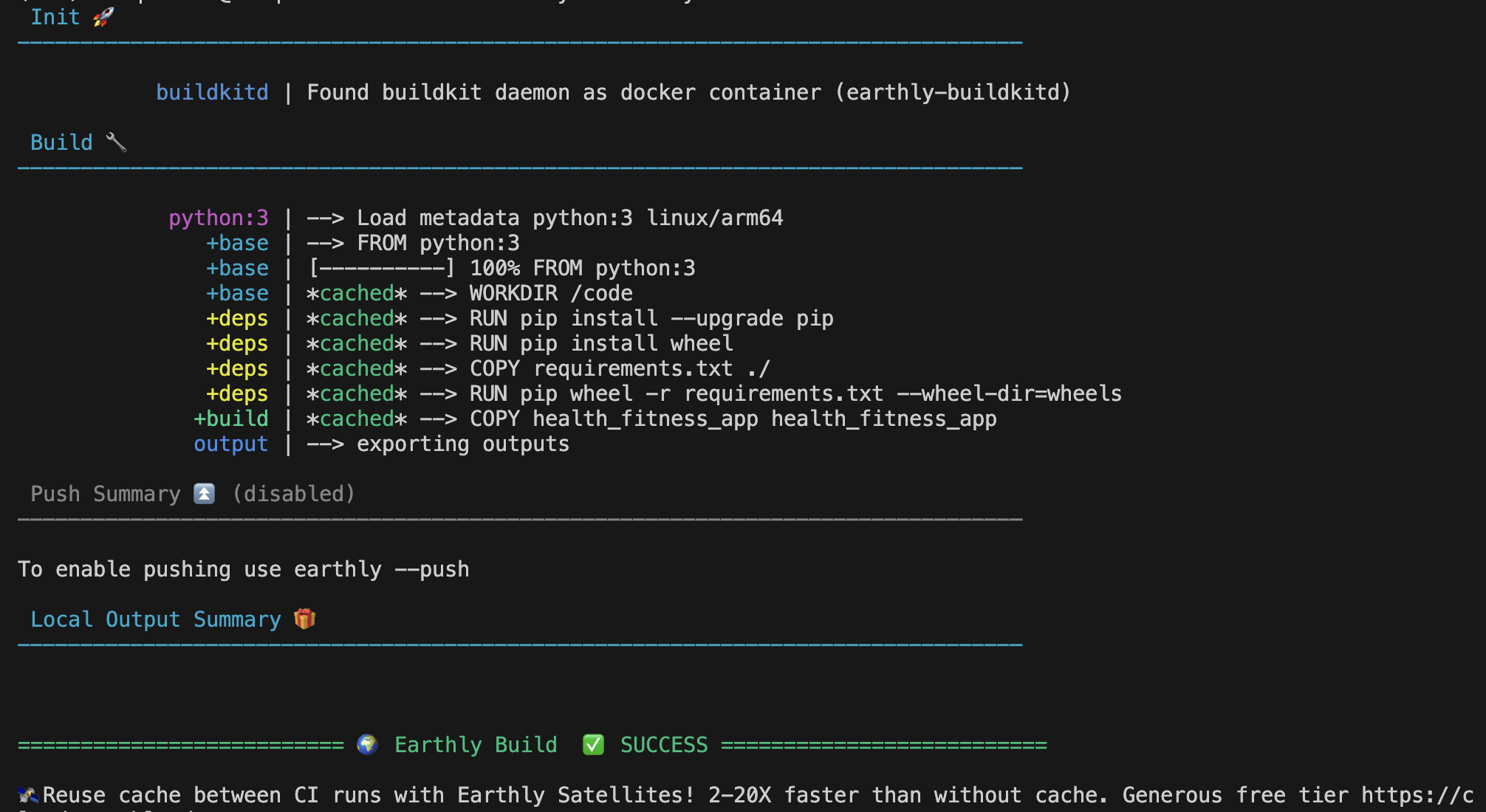Image resolution: width=1486 pixels, height=812 pixels.
Task: Click the rocket emoji next to Init
Action: (x=103, y=17)
